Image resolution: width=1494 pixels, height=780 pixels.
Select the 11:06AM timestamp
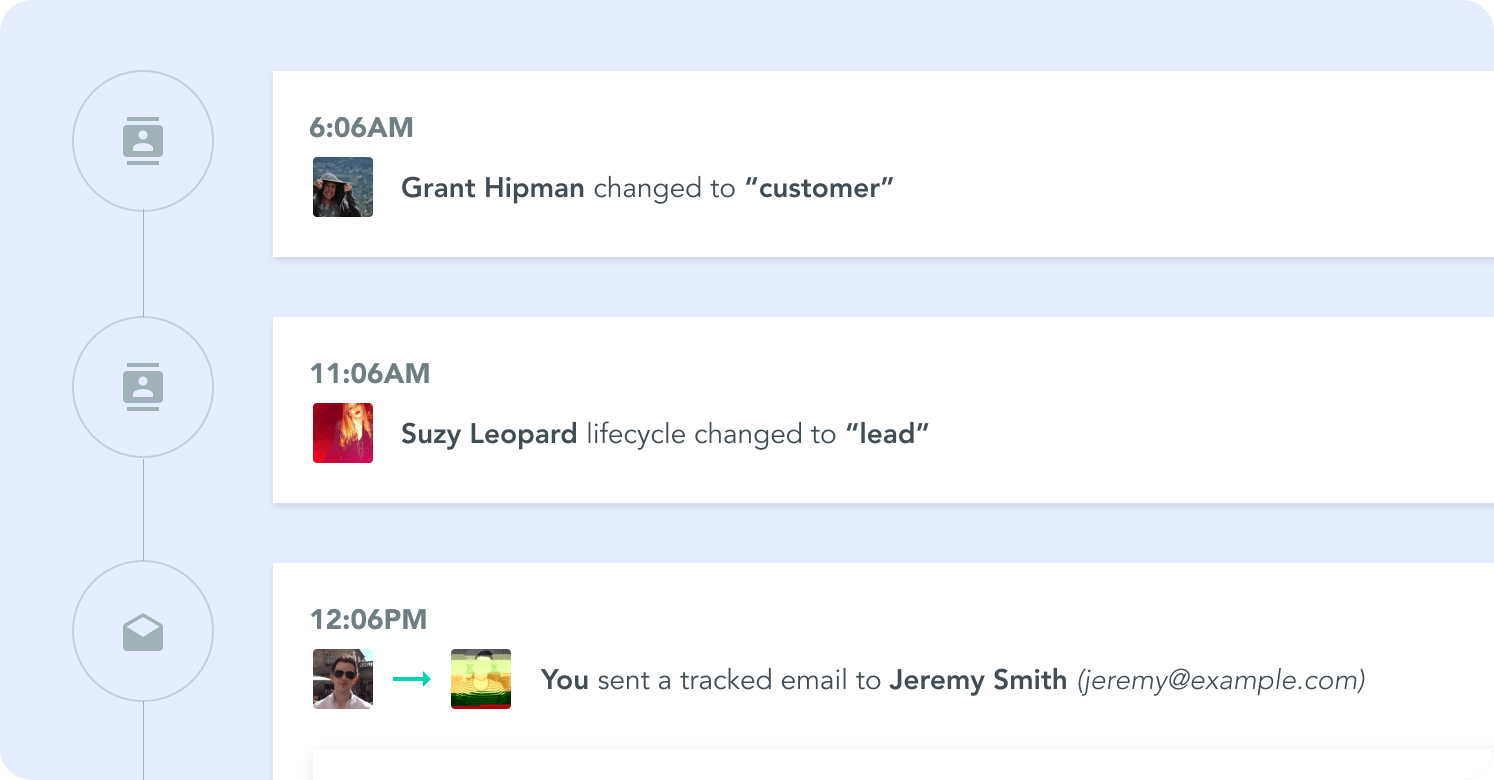[370, 374]
